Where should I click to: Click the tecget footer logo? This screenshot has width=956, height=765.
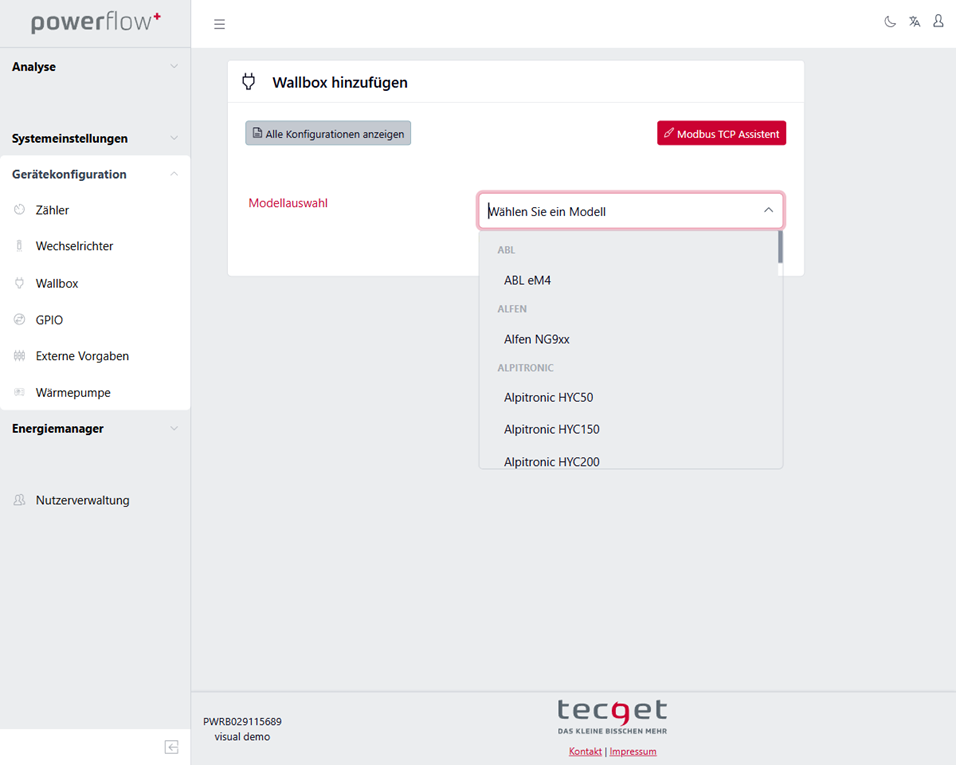pyautogui.click(x=612, y=717)
